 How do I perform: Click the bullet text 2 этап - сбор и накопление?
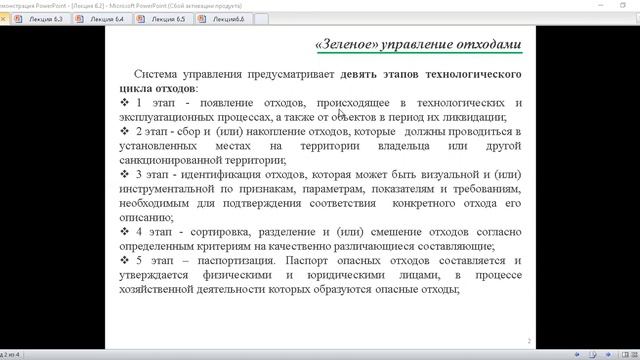point(243,131)
